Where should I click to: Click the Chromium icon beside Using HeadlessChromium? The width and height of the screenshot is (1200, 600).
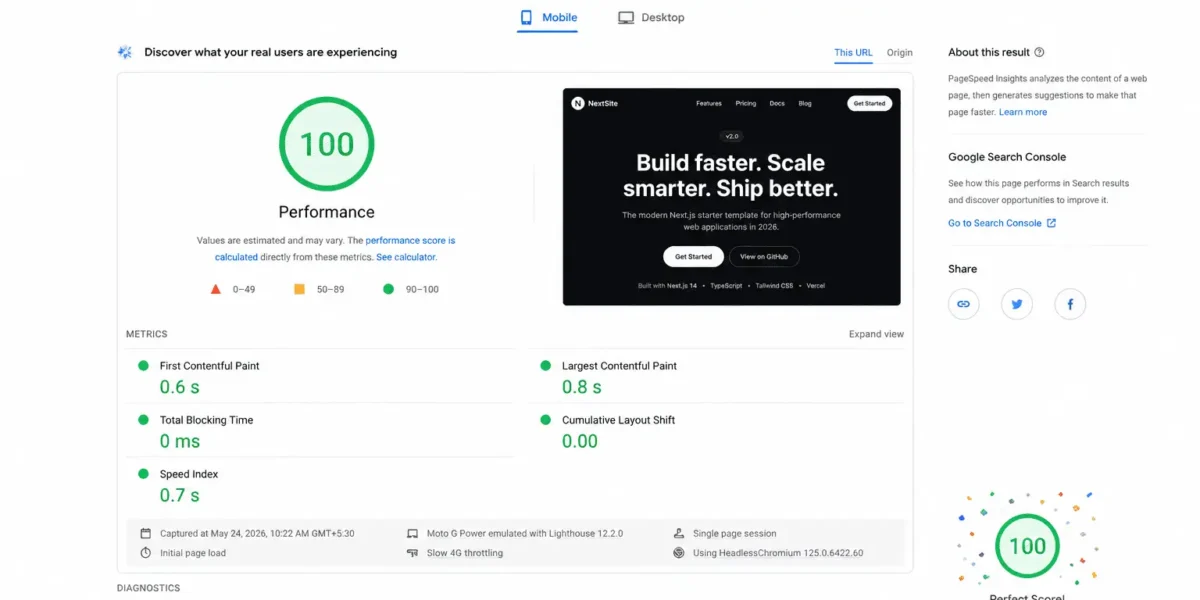tap(679, 553)
